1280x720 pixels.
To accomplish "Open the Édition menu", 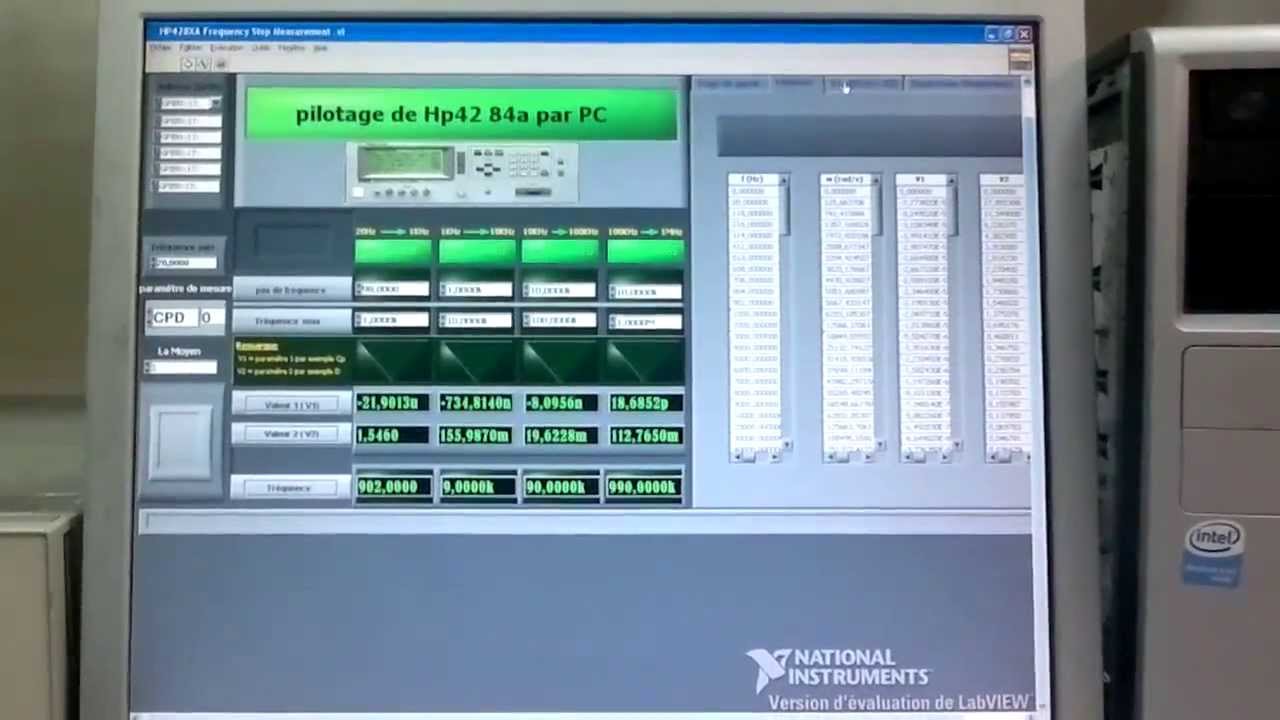I will click(190, 47).
